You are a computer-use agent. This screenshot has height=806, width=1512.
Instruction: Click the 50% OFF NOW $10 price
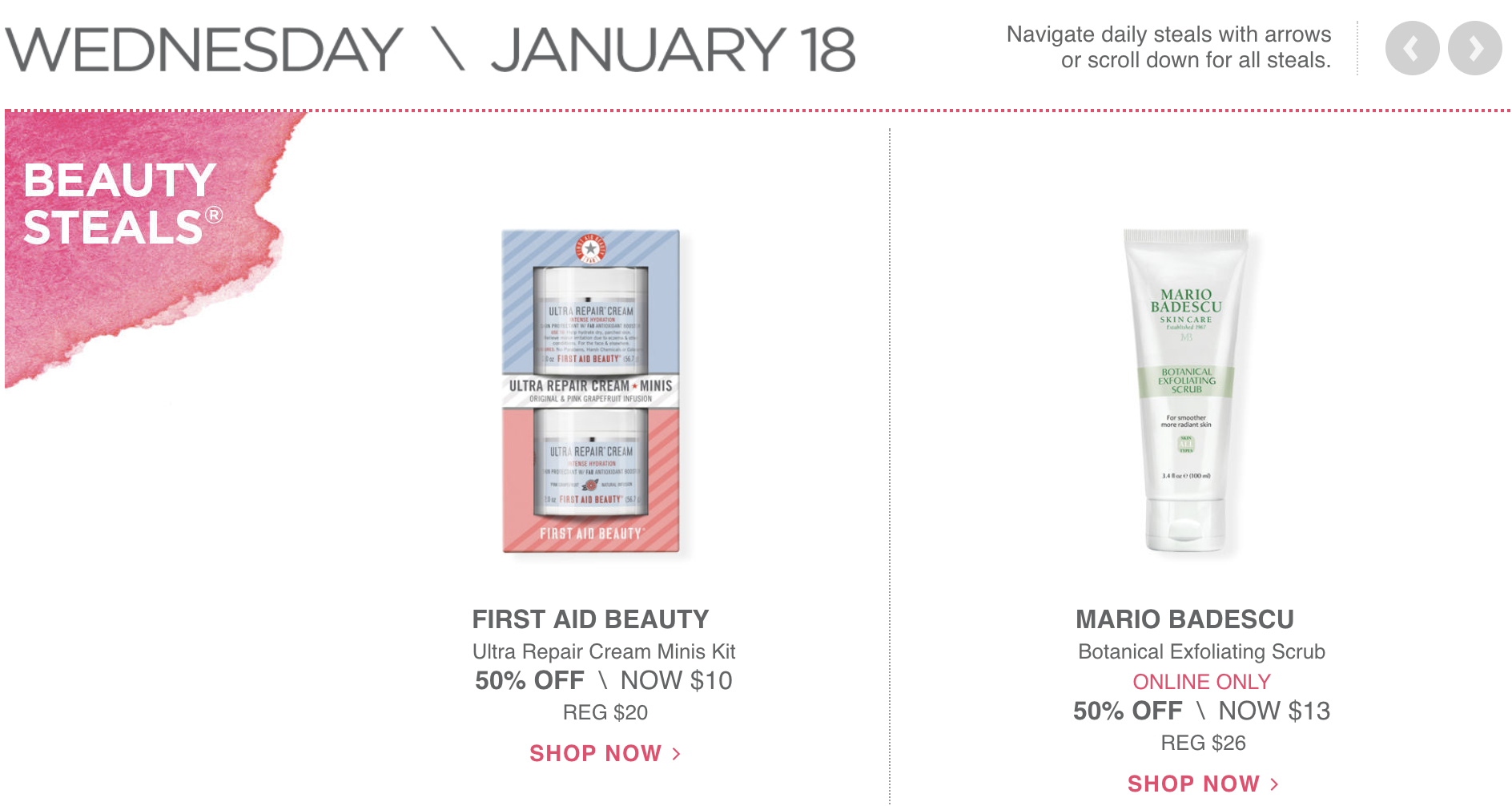(604, 681)
